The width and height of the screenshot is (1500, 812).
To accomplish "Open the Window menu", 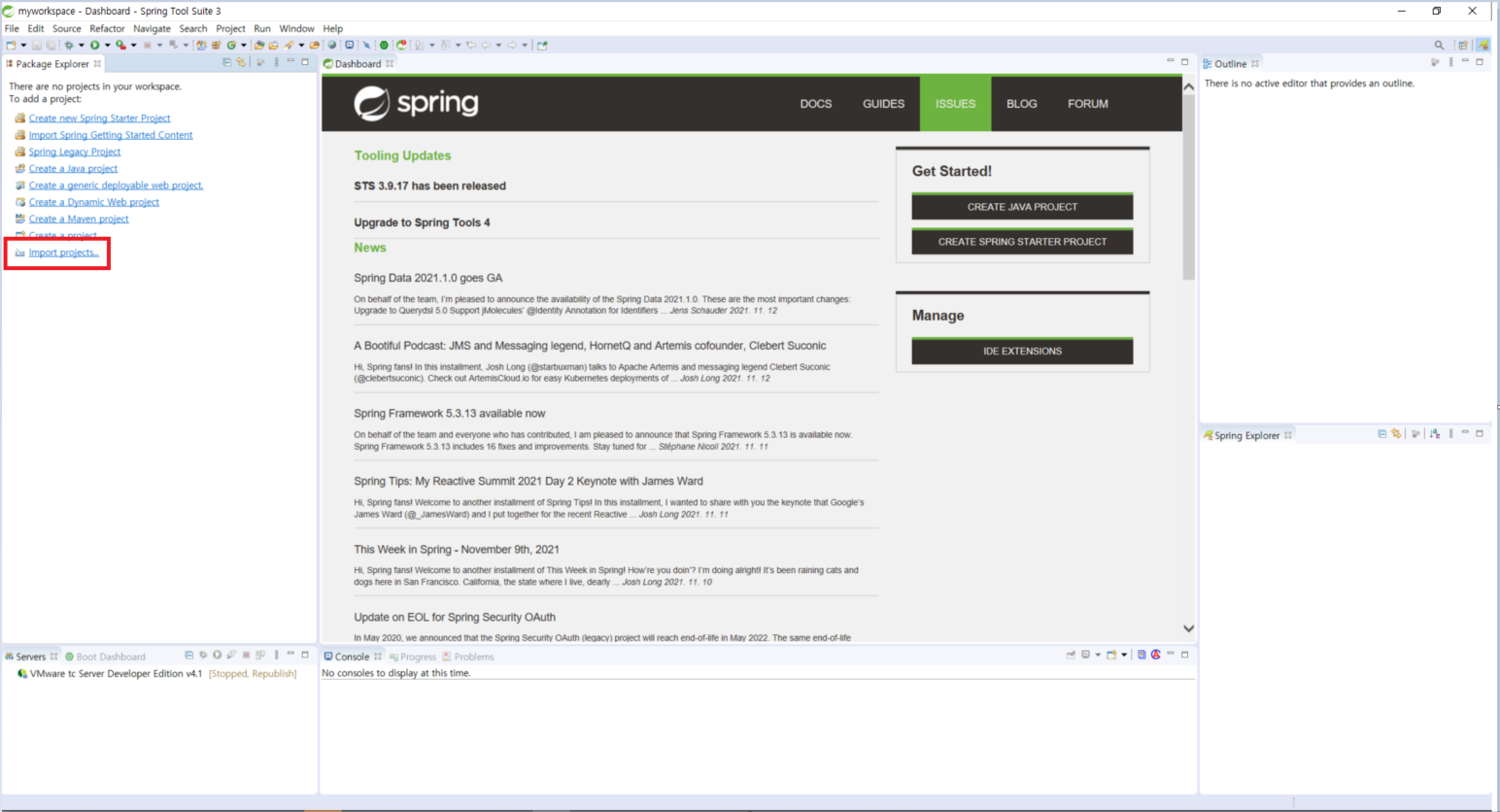I will [296, 28].
